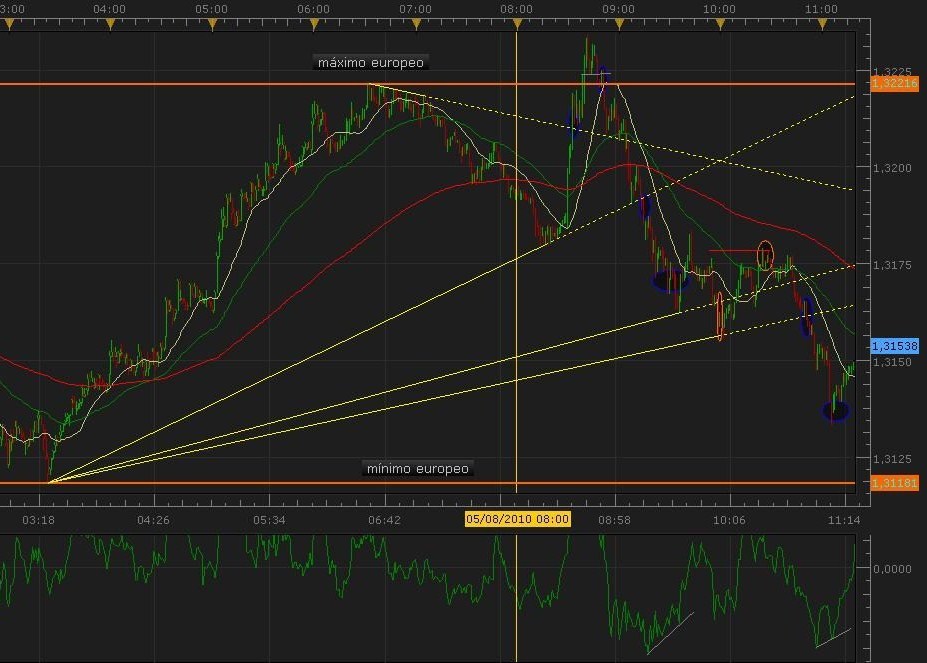Click the yellow marker under 05:00
927x663 pixels.
[x=212, y=24]
